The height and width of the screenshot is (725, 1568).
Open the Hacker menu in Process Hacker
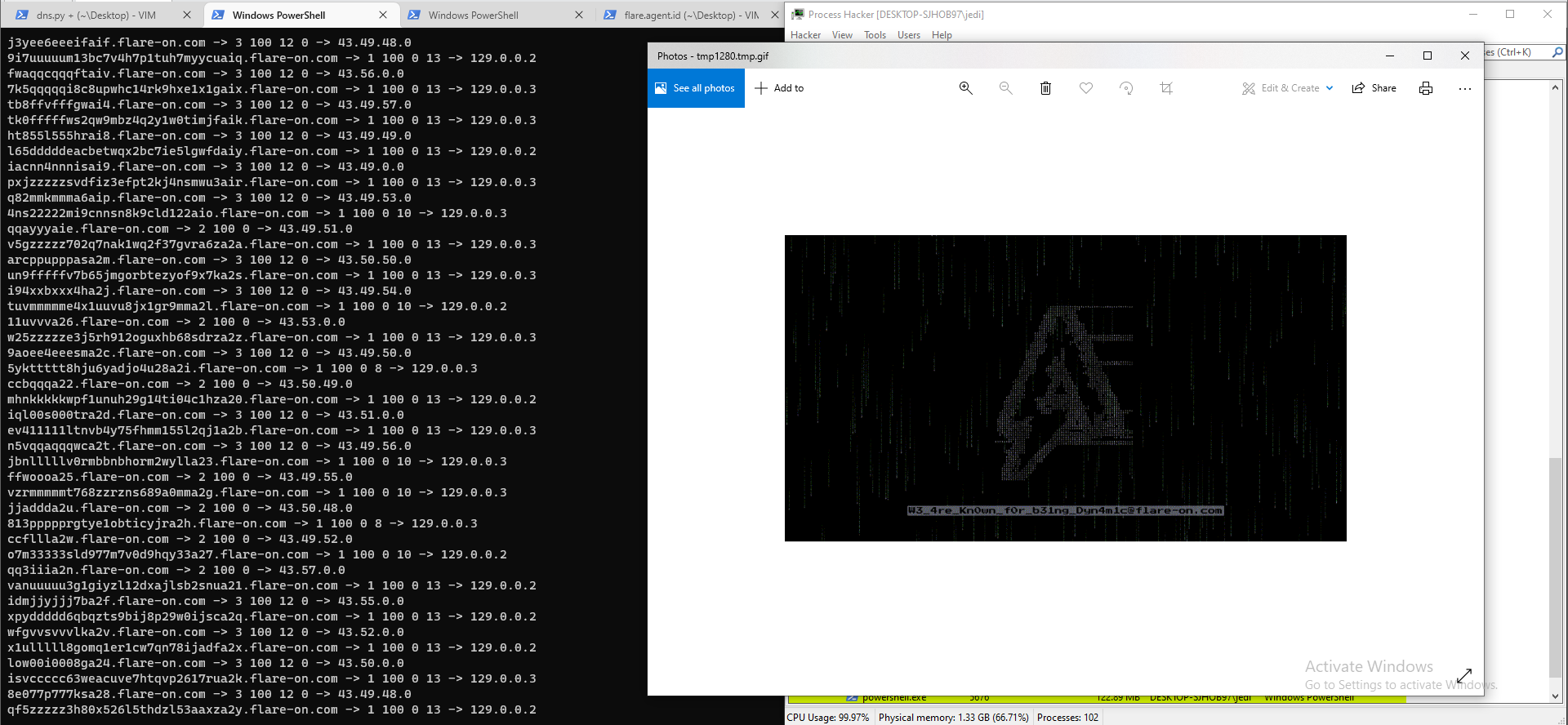[x=805, y=35]
